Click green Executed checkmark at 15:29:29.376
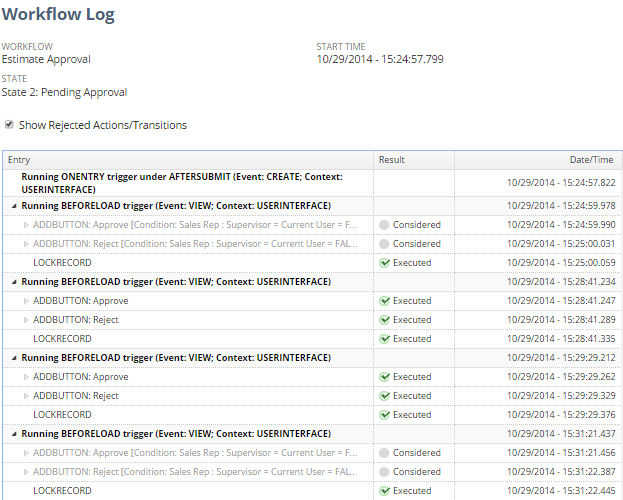The height and width of the screenshot is (500, 623). [384, 415]
